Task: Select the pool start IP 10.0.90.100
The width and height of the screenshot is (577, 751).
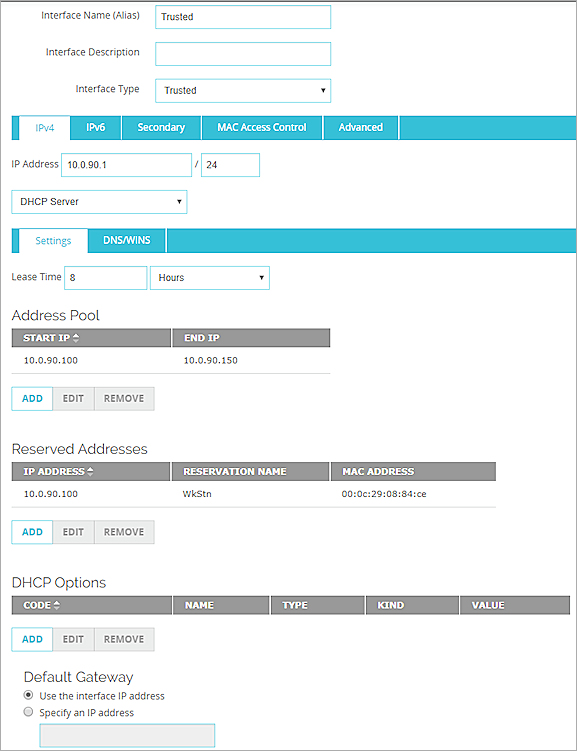Action: click(x=51, y=360)
